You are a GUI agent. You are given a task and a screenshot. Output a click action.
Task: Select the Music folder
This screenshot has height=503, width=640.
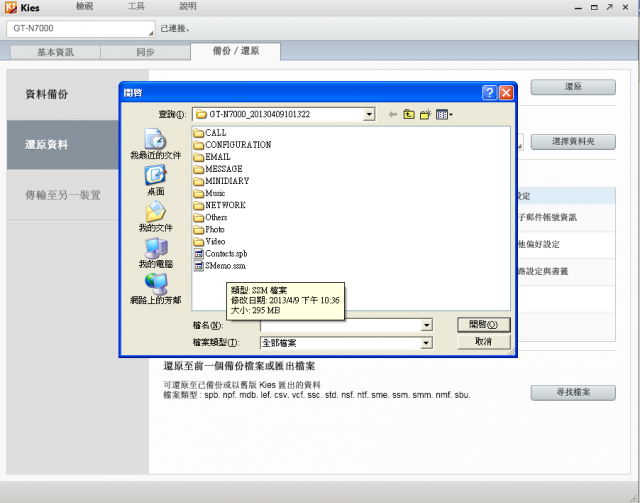pos(209,193)
